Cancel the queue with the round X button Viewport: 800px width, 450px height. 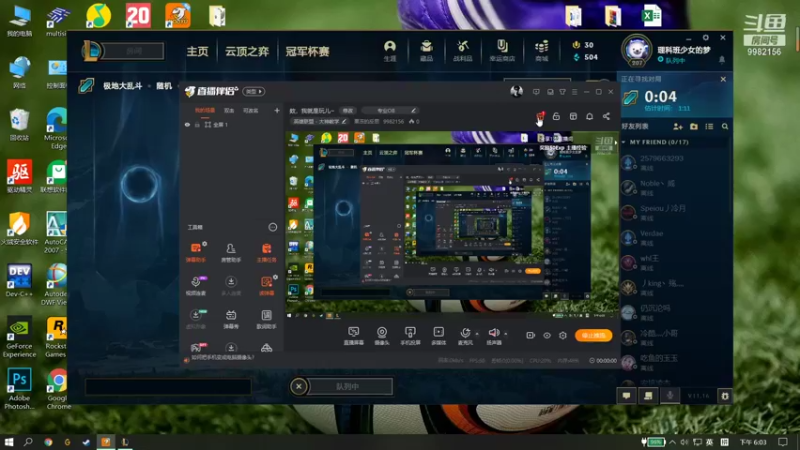(299, 386)
